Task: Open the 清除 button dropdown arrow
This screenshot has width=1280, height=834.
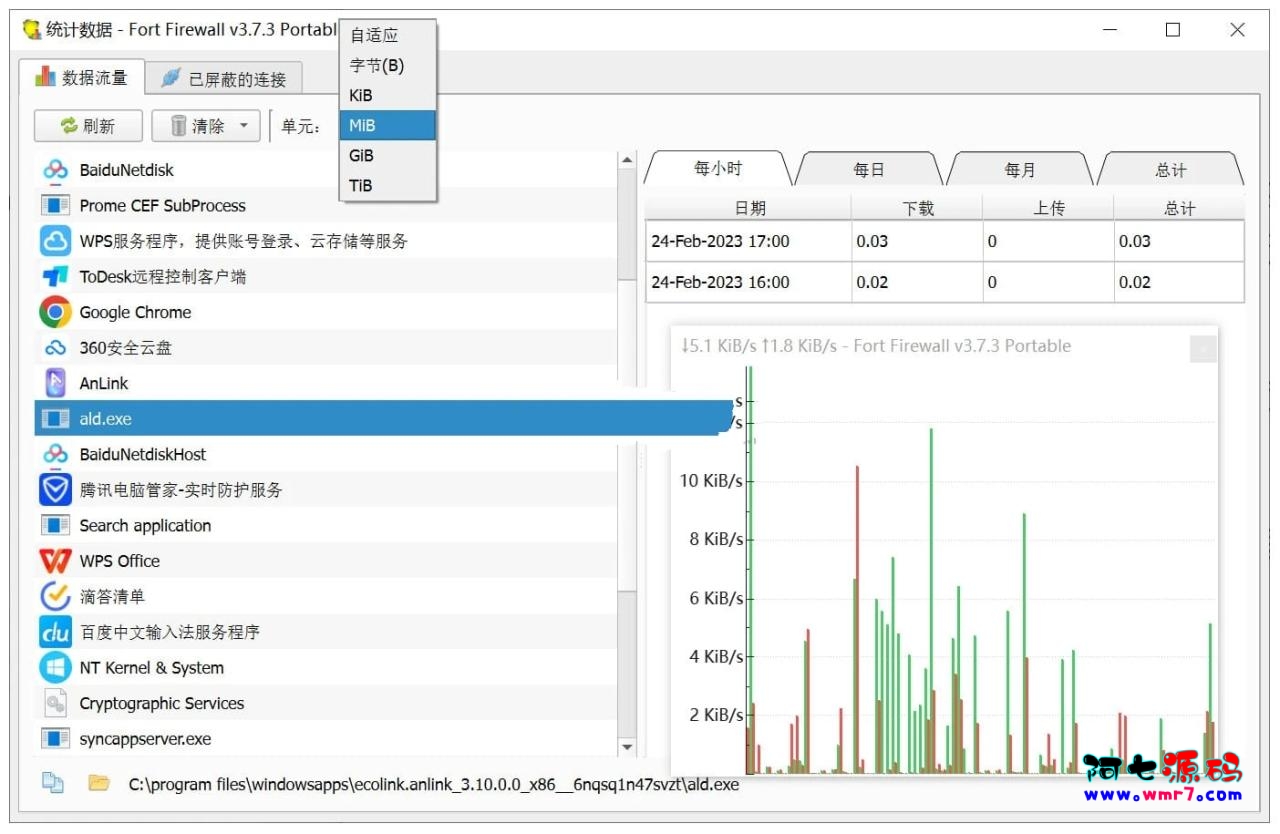Action: 243,126
